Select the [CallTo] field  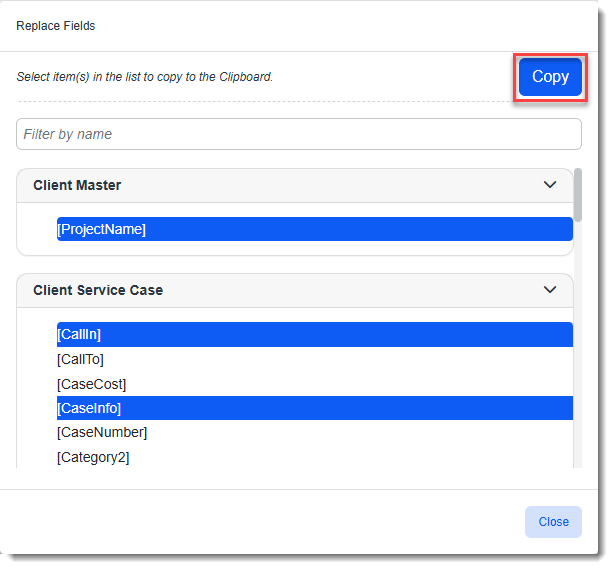[81, 359]
